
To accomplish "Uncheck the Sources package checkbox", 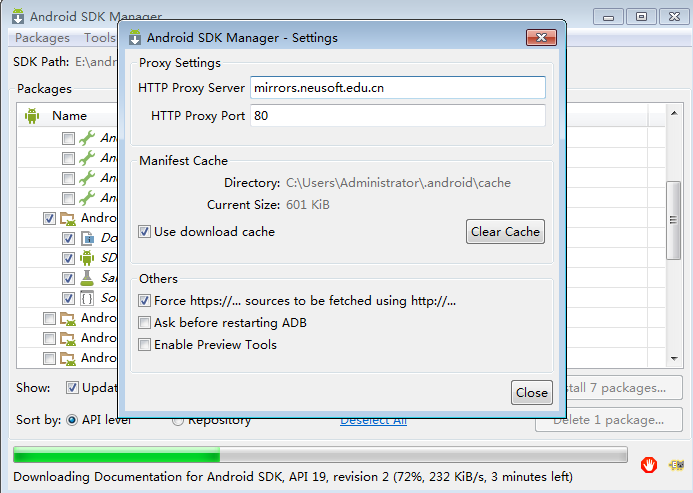I will click(x=68, y=298).
